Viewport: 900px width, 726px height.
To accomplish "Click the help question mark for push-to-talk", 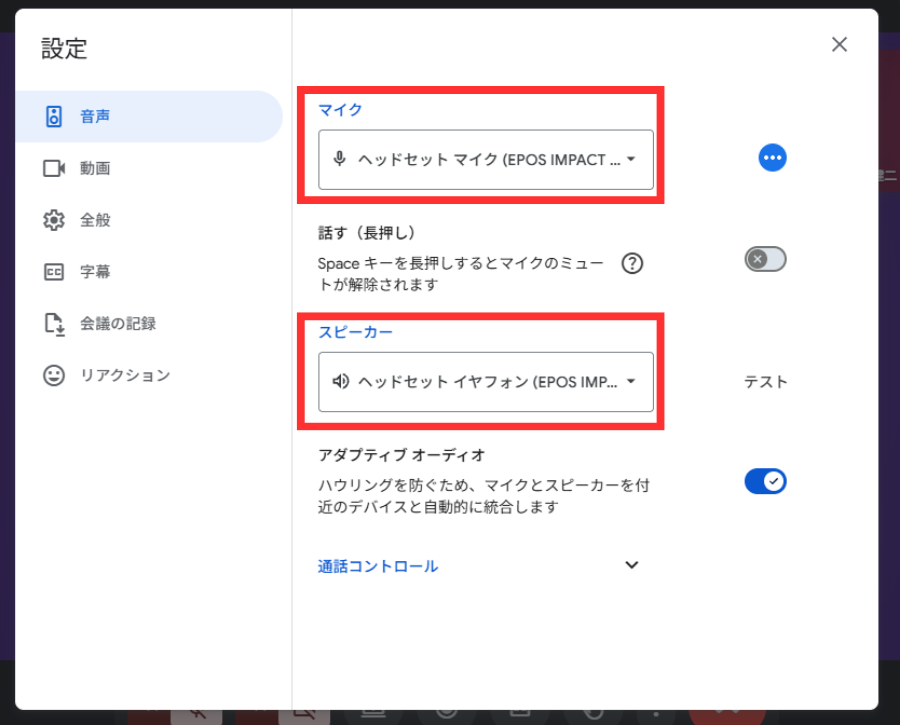I will (632, 263).
